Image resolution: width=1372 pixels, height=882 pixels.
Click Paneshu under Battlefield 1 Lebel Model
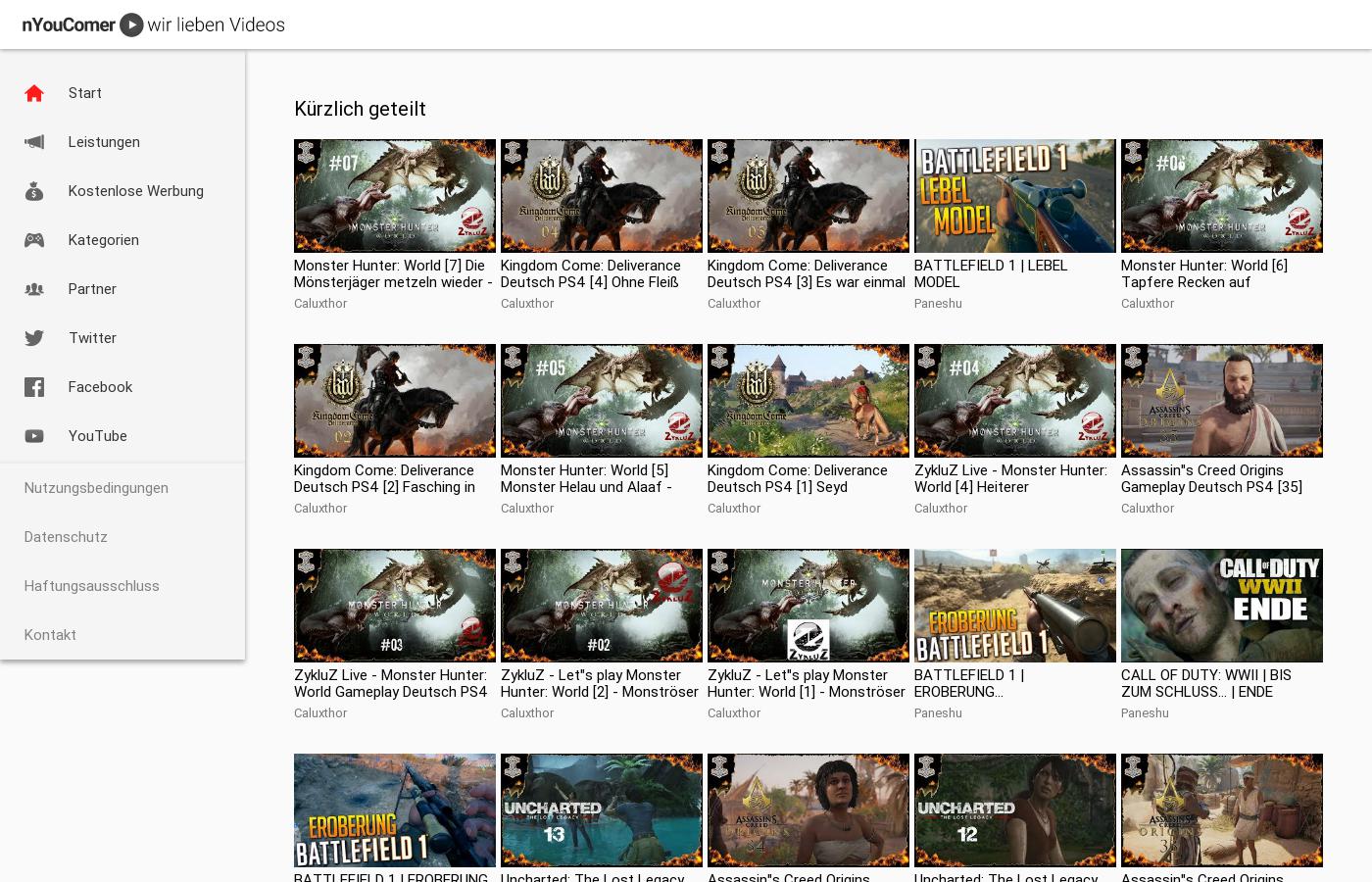938,304
